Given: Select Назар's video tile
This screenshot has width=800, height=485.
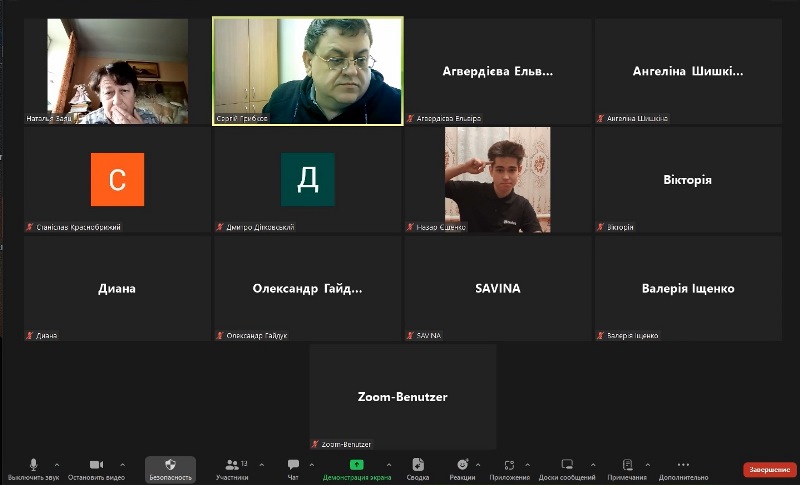Looking at the screenshot, I should (497, 180).
